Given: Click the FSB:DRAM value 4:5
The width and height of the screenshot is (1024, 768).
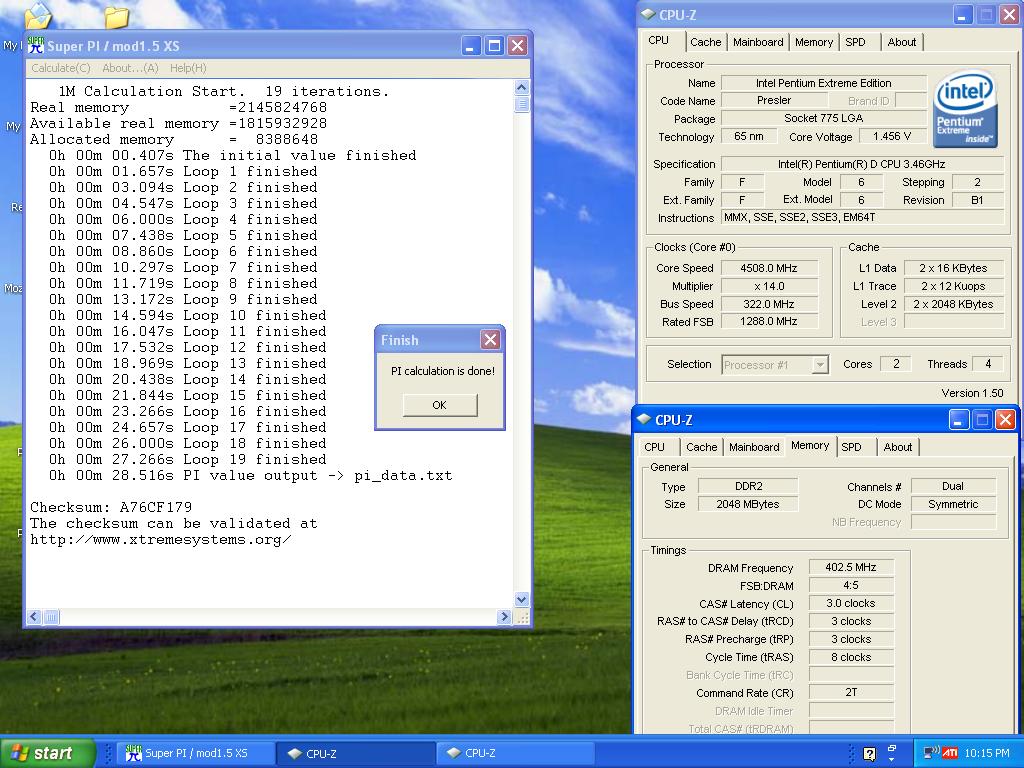Looking at the screenshot, I should click(x=851, y=585).
